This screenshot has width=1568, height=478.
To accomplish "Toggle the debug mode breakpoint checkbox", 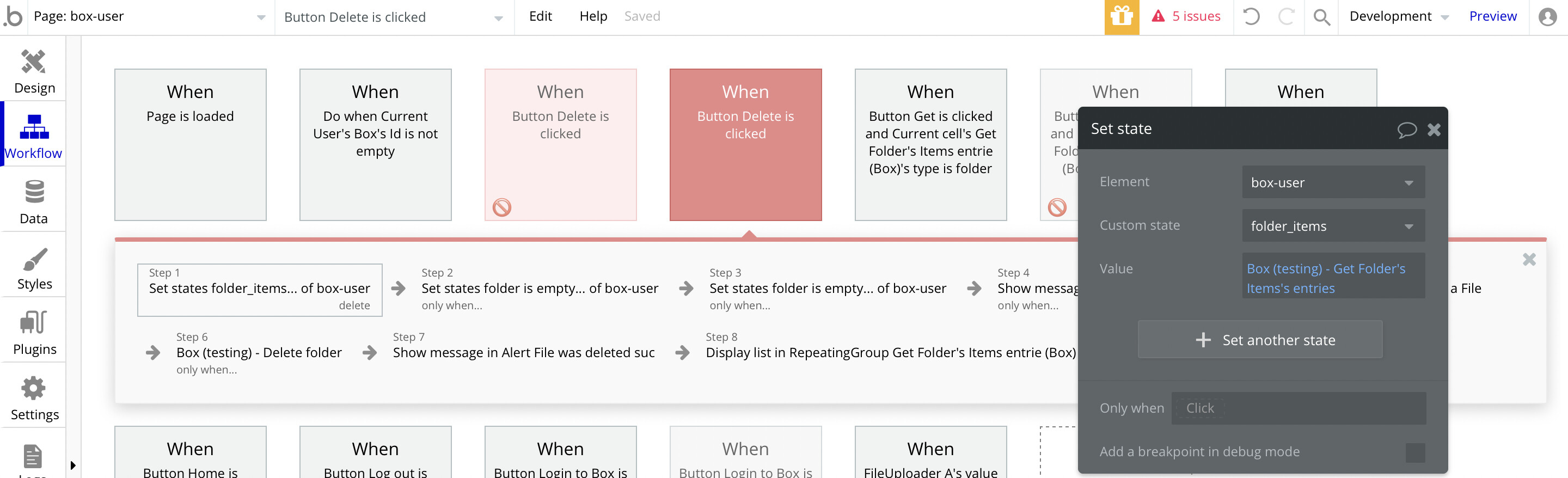I will (x=1414, y=452).
